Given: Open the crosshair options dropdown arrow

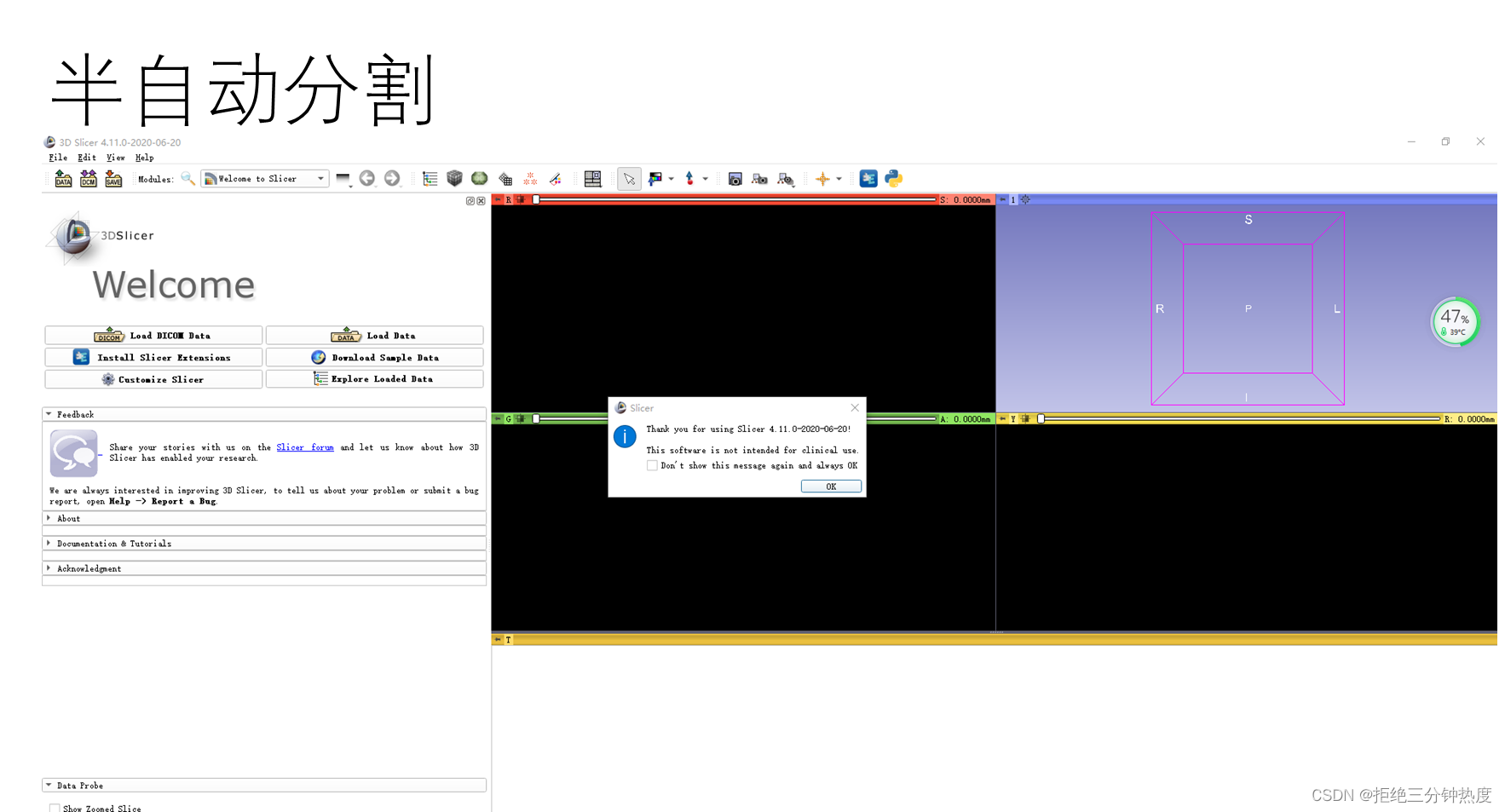Looking at the screenshot, I should click(839, 179).
